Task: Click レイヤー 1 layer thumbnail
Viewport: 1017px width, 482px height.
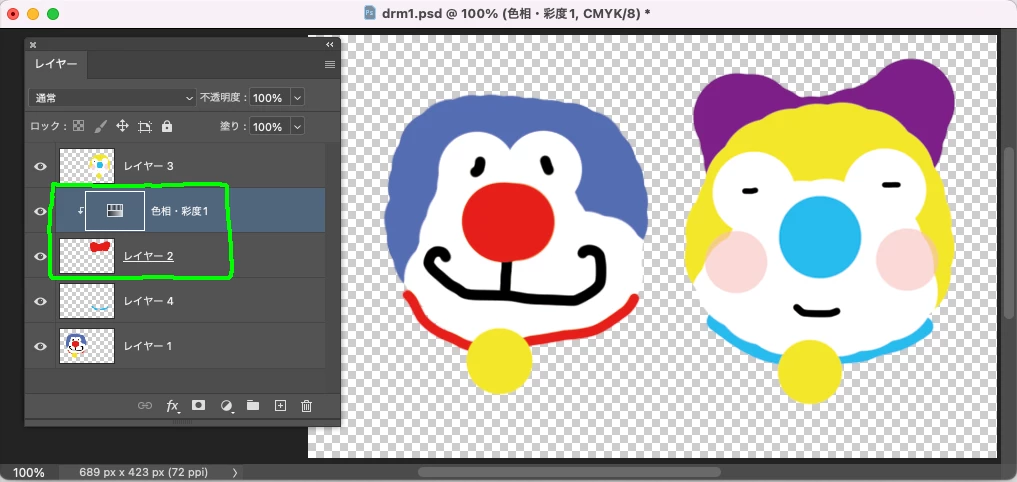Action: (x=87, y=346)
